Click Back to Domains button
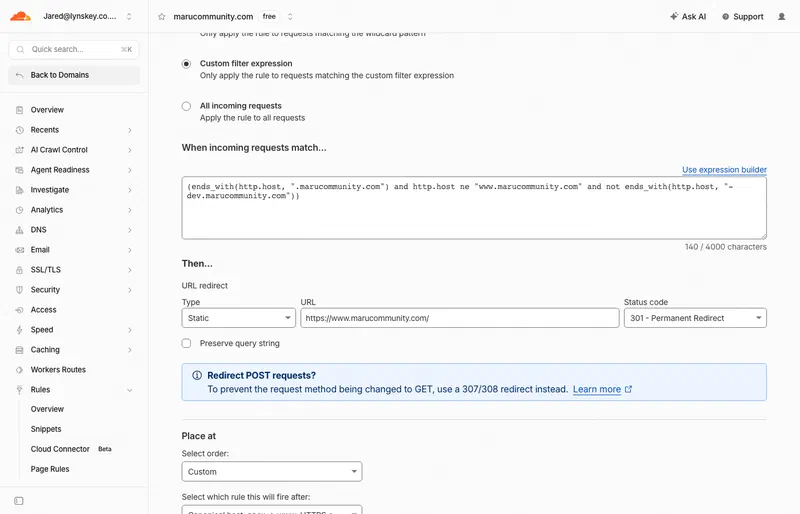The width and height of the screenshot is (800, 514). coord(74,75)
